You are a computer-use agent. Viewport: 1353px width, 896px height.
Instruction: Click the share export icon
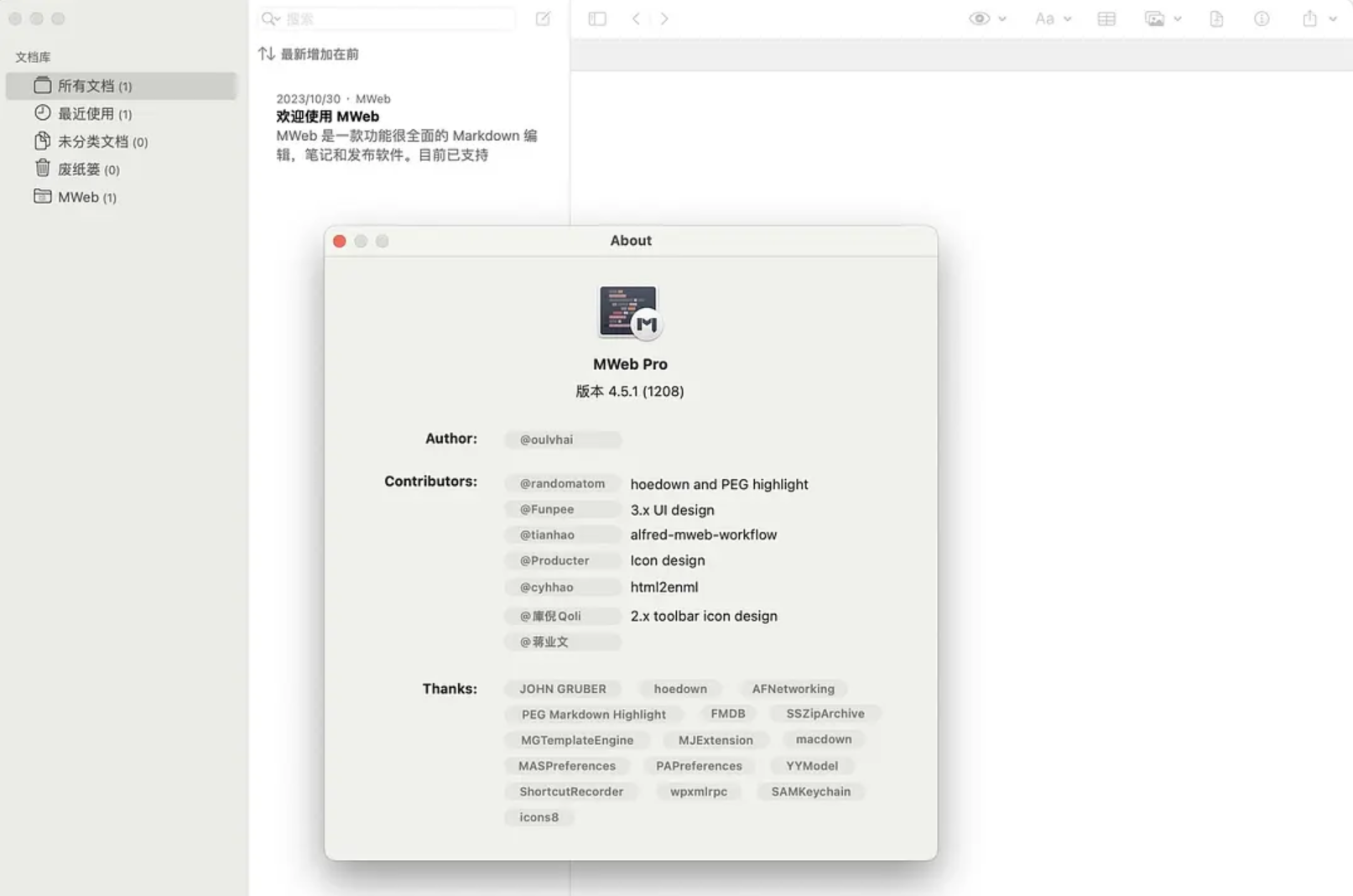pos(1309,18)
